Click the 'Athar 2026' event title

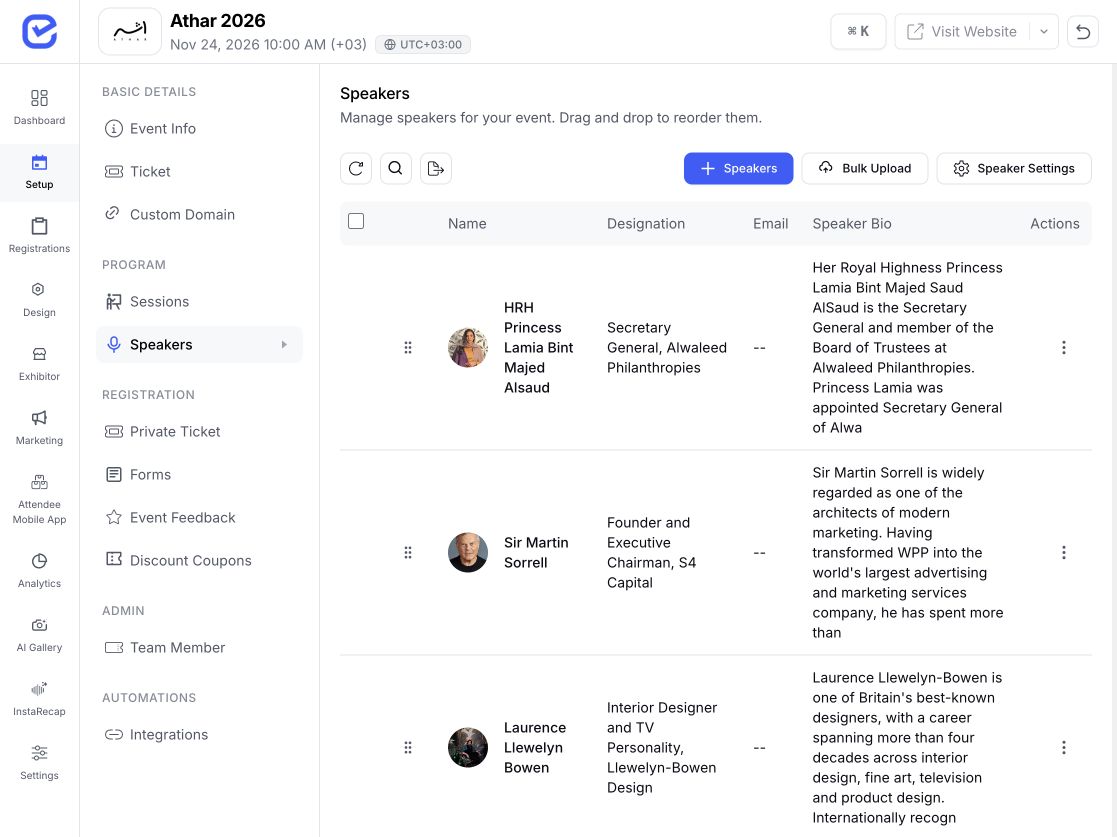(217, 21)
